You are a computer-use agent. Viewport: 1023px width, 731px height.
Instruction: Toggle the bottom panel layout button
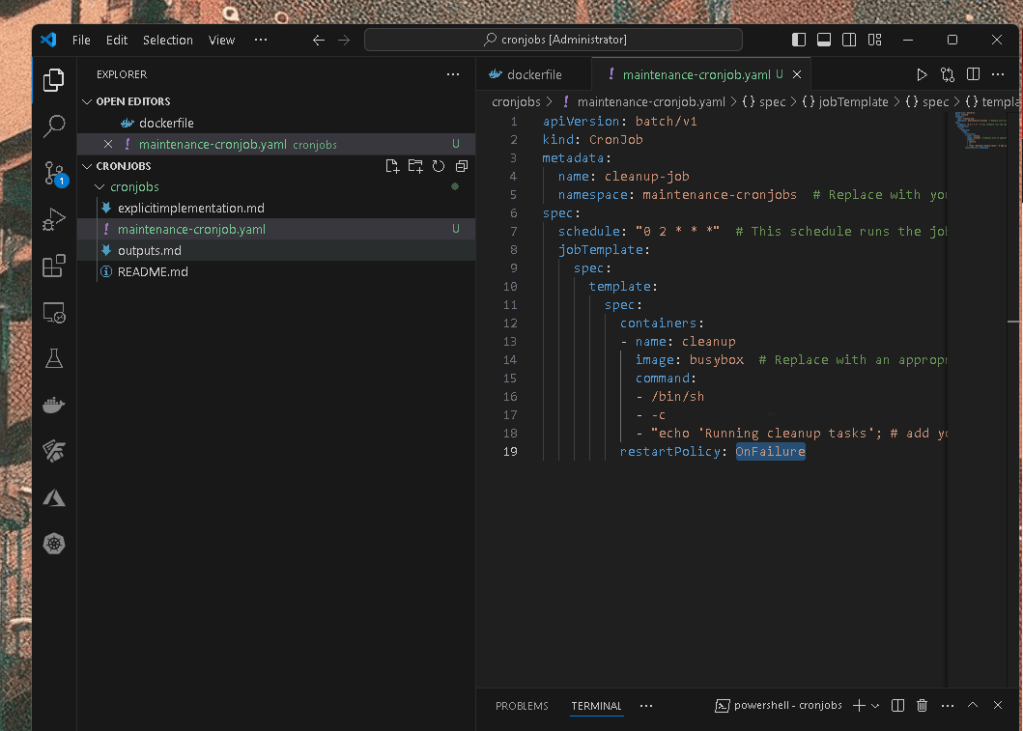(x=824, y=40)
